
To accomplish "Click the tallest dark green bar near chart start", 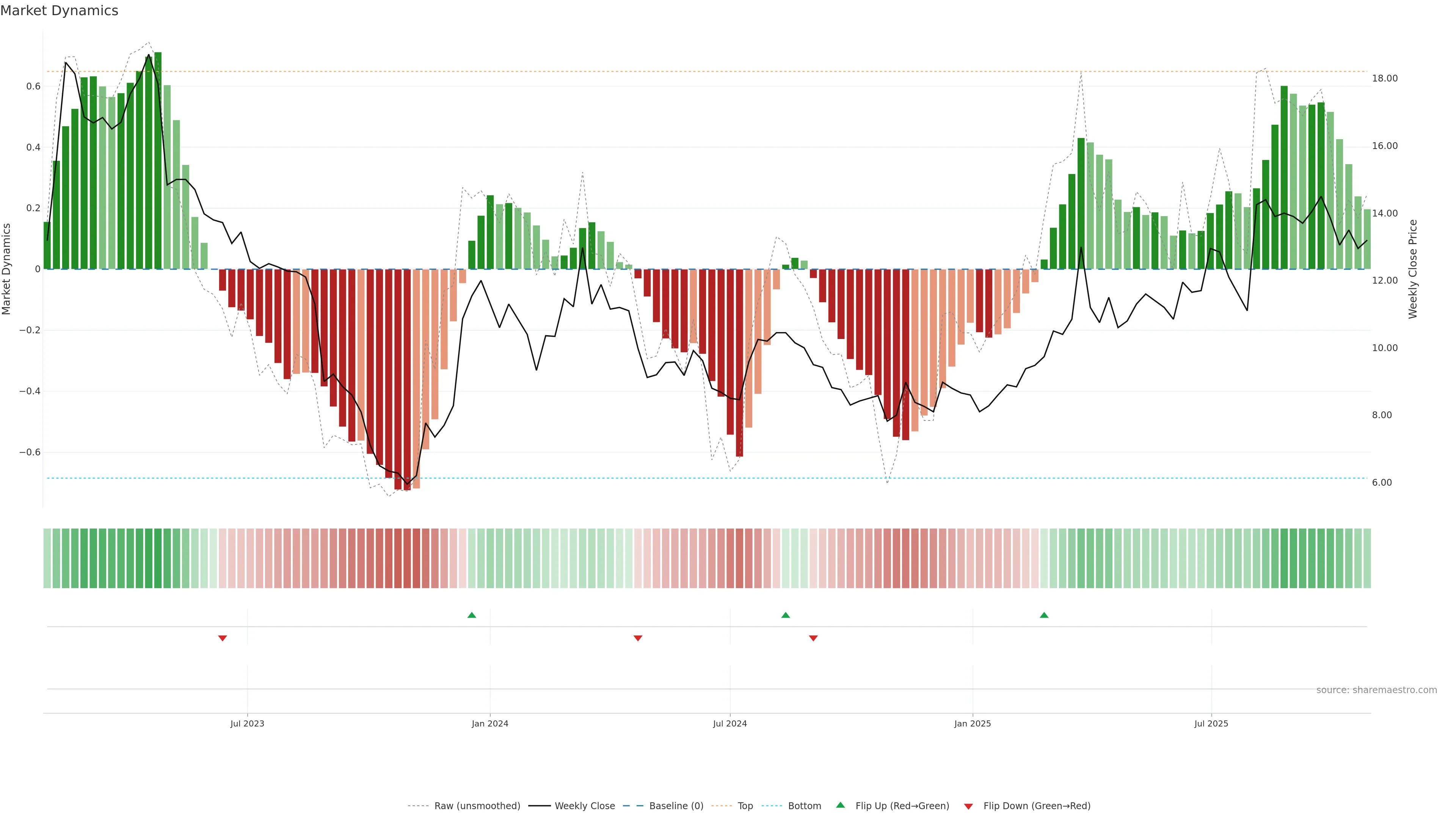I will click(158, 158).
